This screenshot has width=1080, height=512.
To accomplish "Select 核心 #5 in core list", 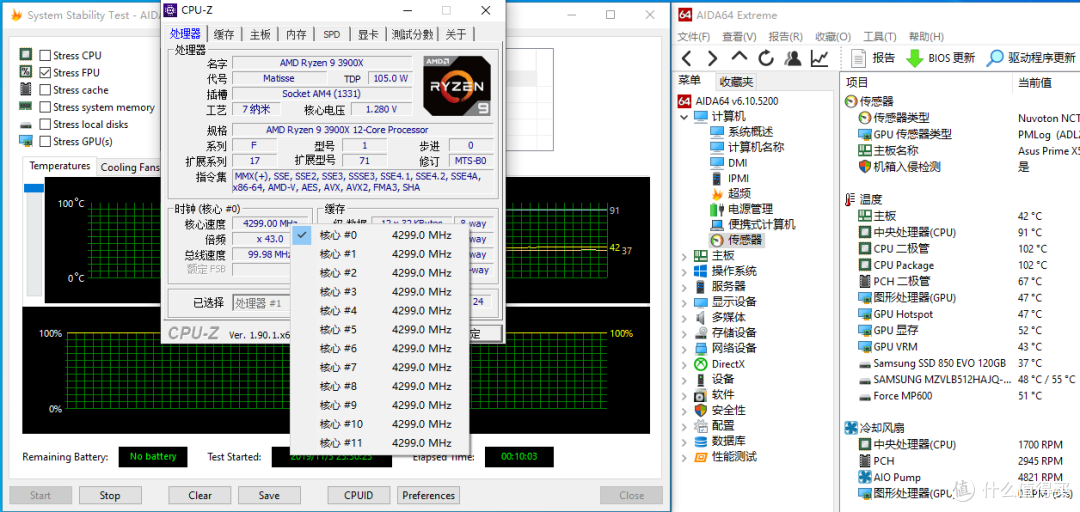I will 380,329.
